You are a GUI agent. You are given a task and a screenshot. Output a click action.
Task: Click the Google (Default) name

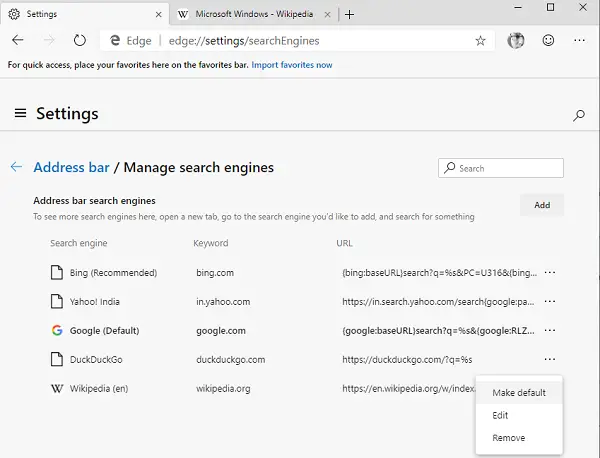tap(104, 331)
